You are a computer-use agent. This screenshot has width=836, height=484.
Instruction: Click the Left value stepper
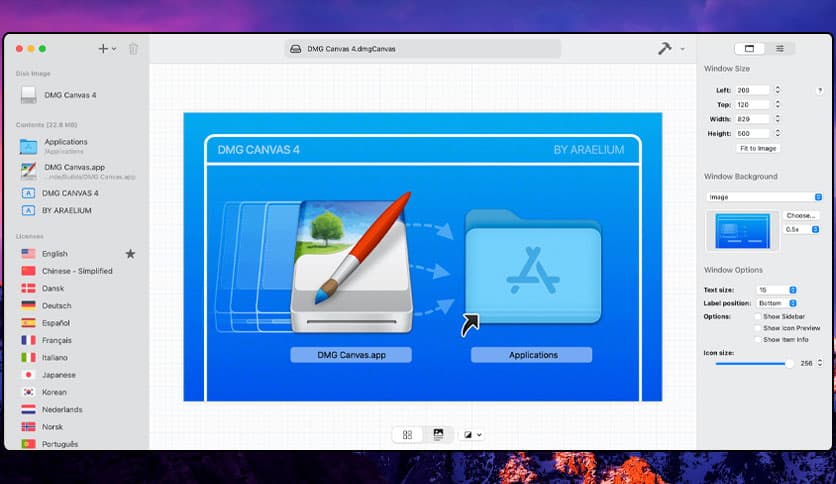tap(777, 90)
